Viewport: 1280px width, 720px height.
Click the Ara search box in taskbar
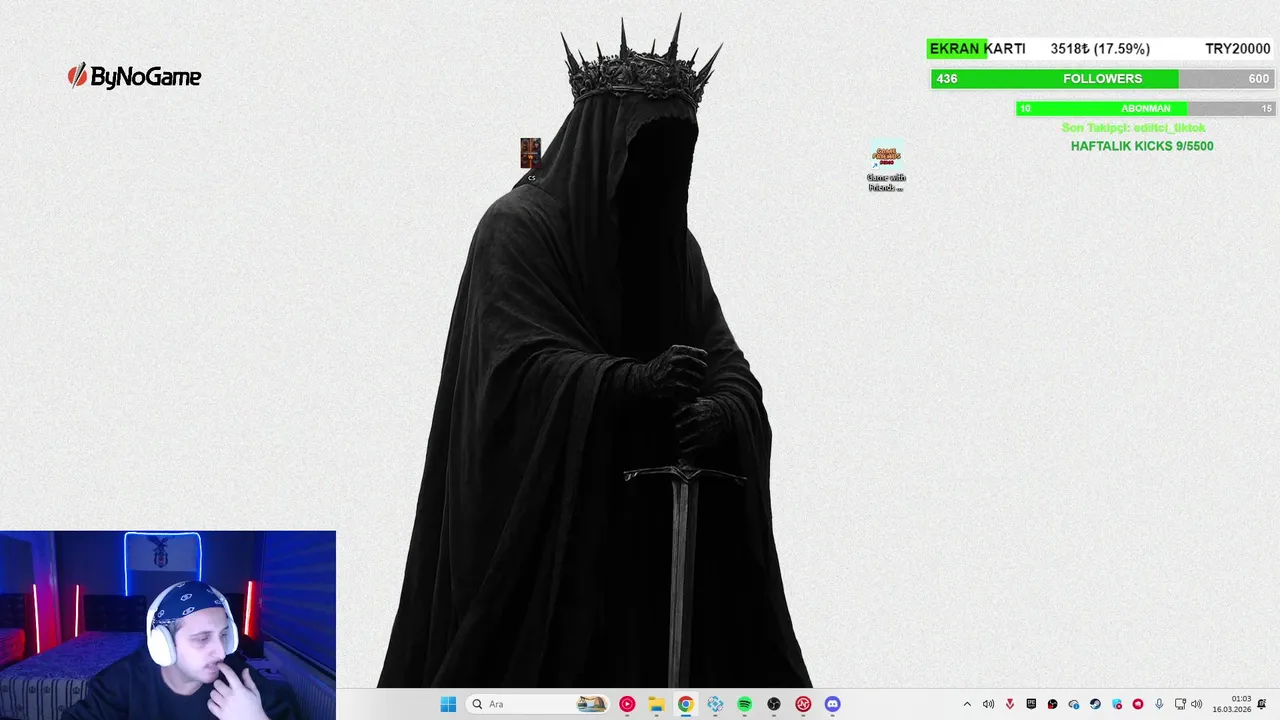(538, 704)
